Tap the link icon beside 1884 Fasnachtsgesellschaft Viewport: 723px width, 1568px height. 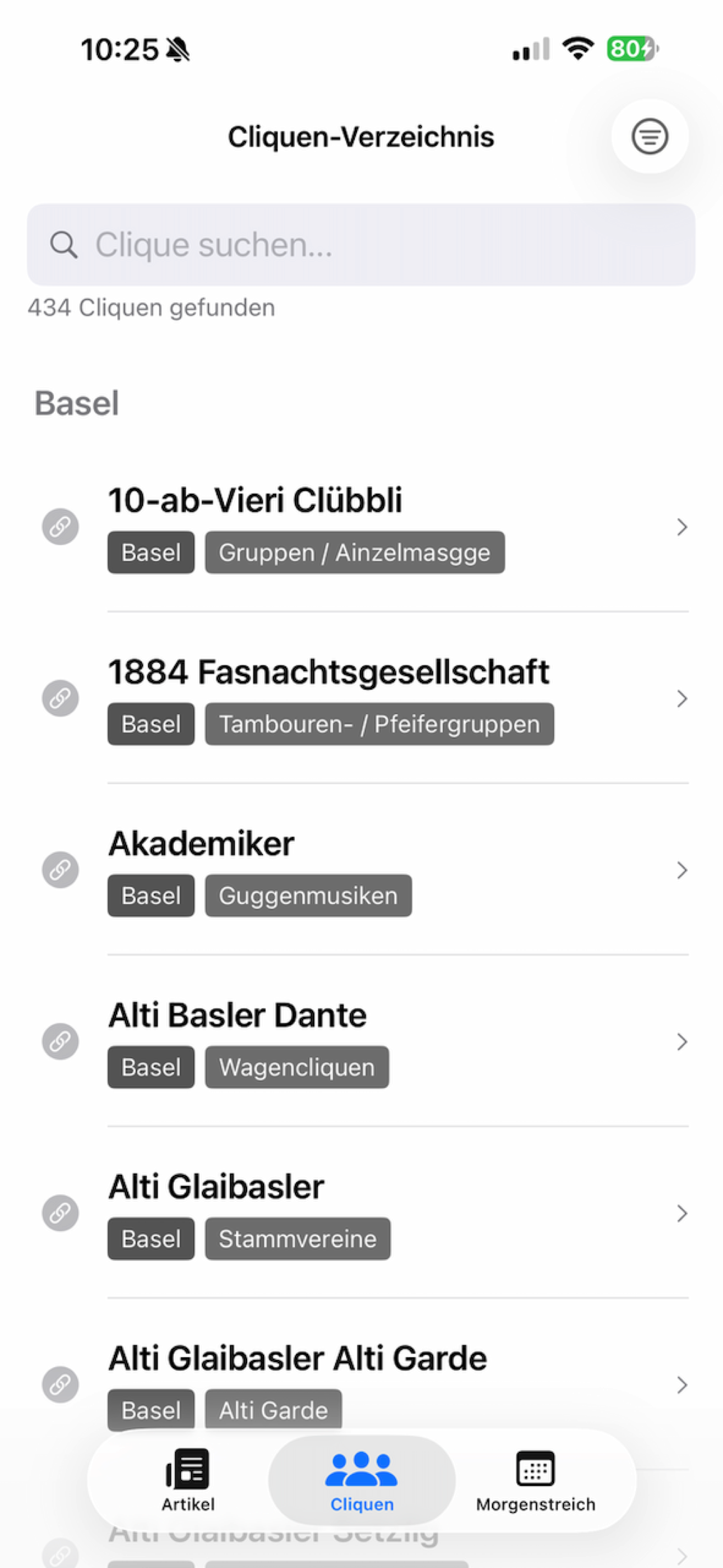point(61,698)
